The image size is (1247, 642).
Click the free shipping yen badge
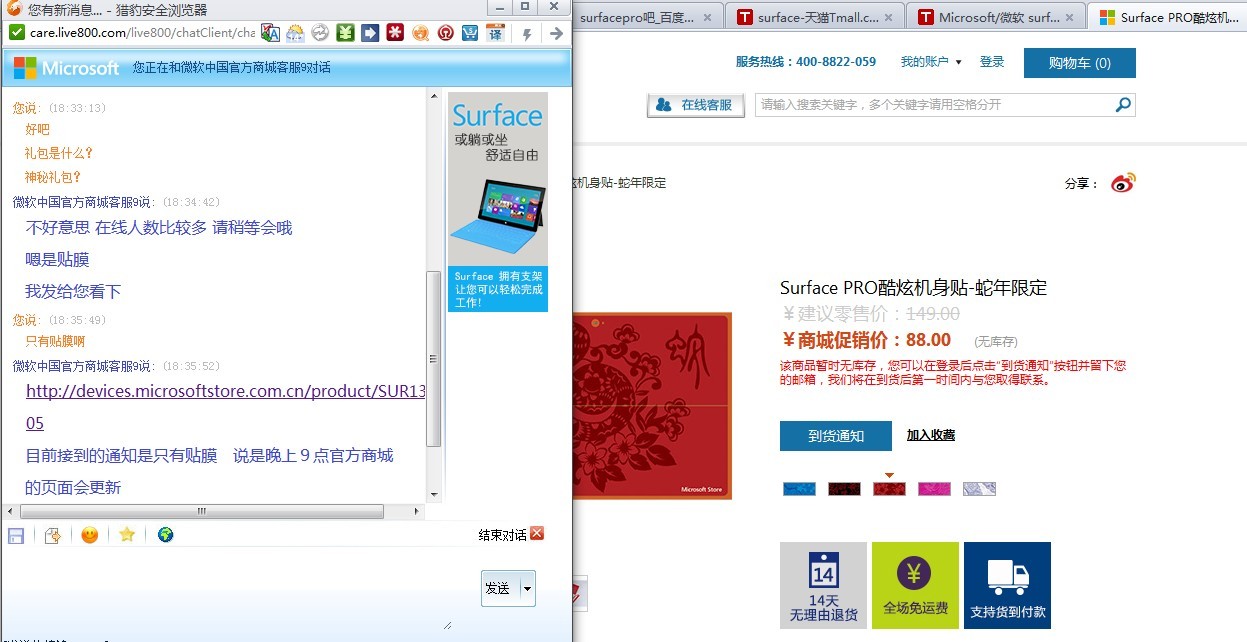[x=915, y=585]
